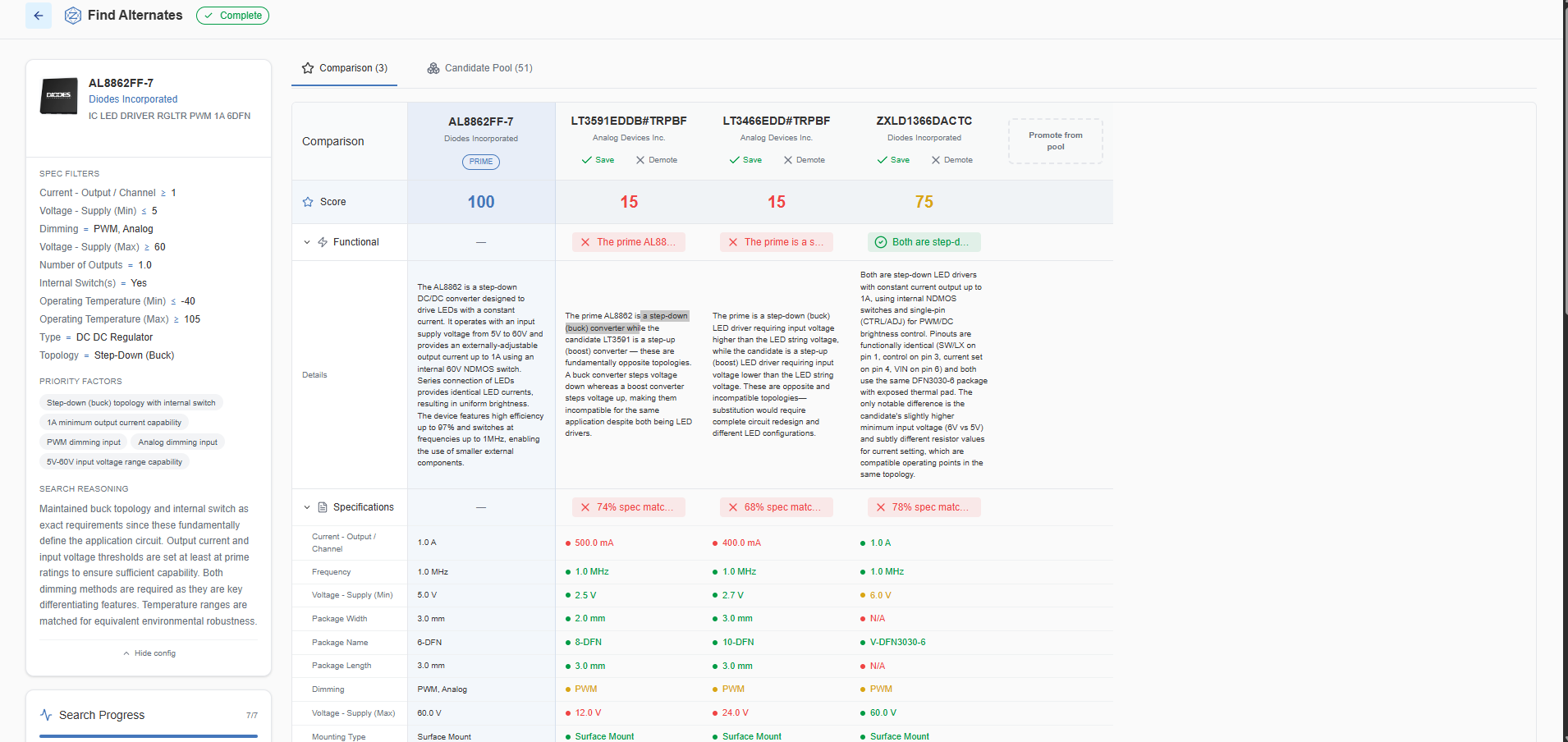
Task: Click the Promote from pool box
Action: [1056, 141]
